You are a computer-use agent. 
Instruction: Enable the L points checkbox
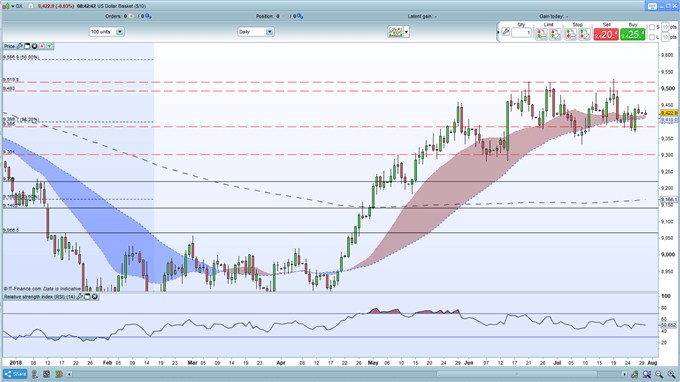pyautogui.click(x=652, y=37)
